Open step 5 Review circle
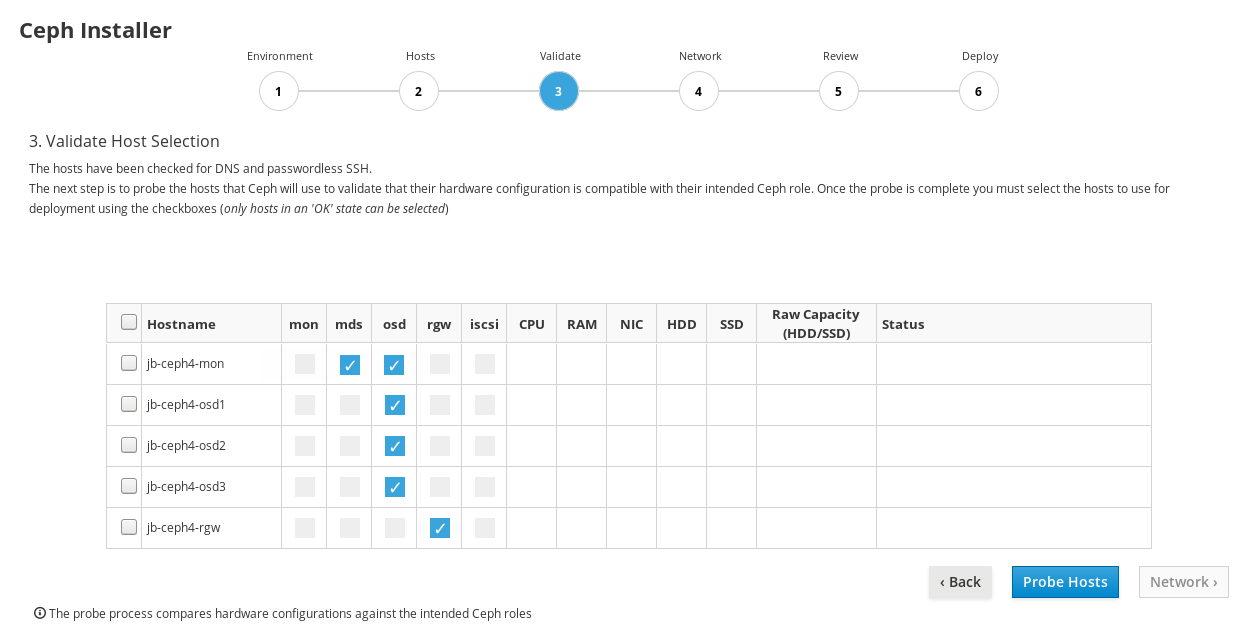 838,91
